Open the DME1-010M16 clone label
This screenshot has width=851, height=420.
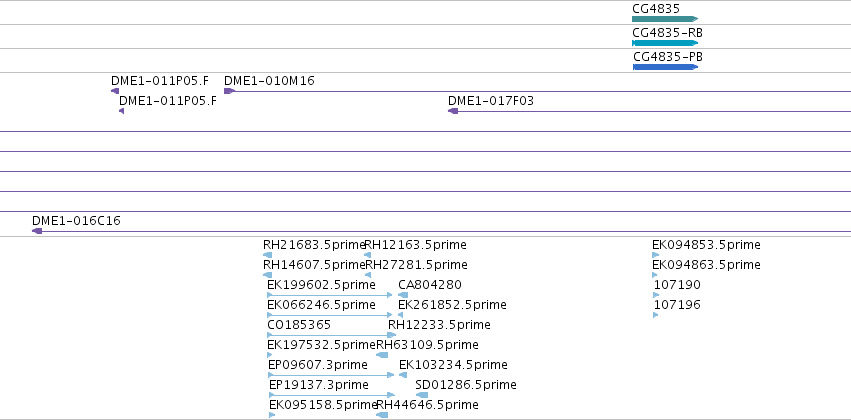click(269, 81)
